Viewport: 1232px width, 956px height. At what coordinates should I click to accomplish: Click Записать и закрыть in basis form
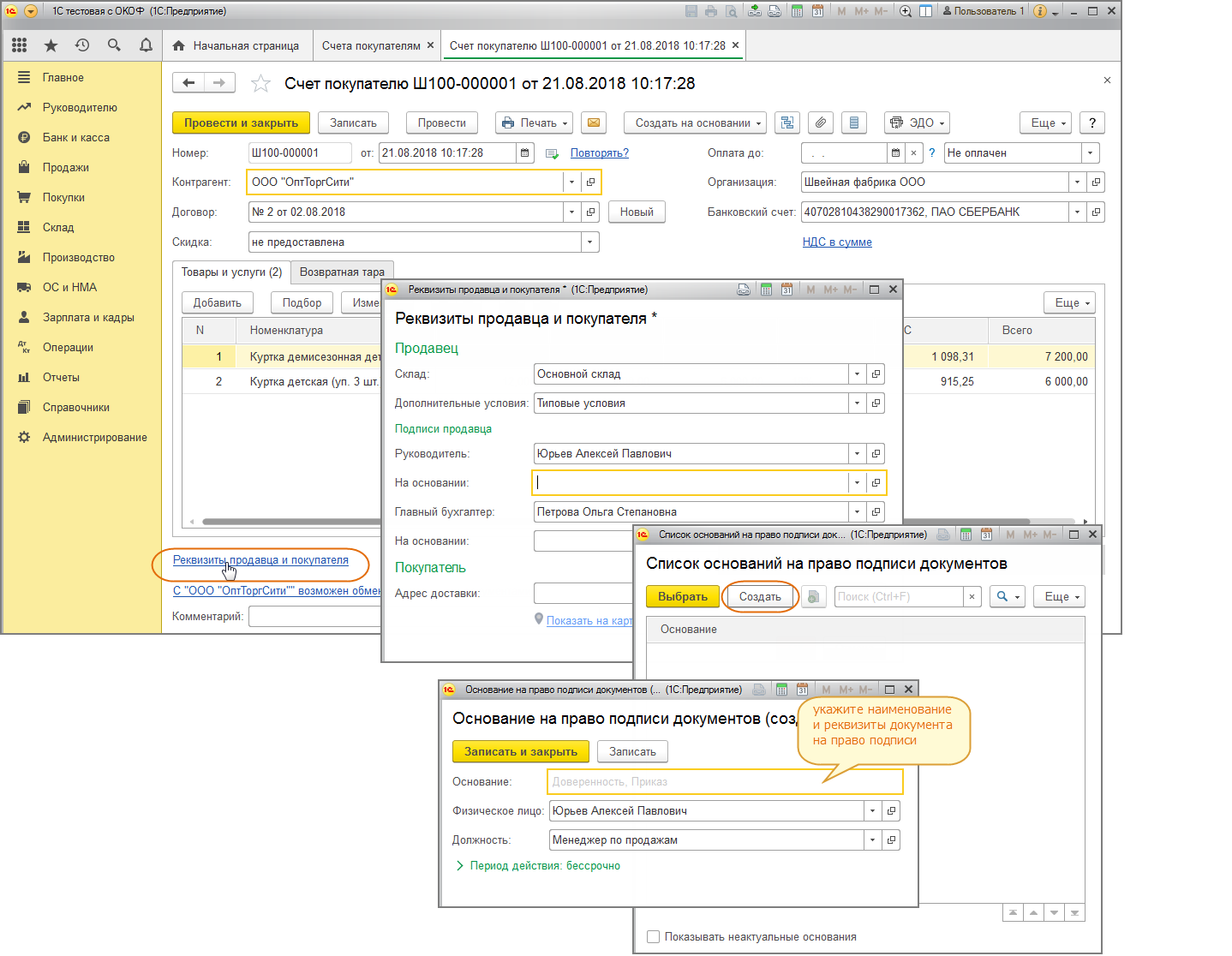[x=521, y=751]
